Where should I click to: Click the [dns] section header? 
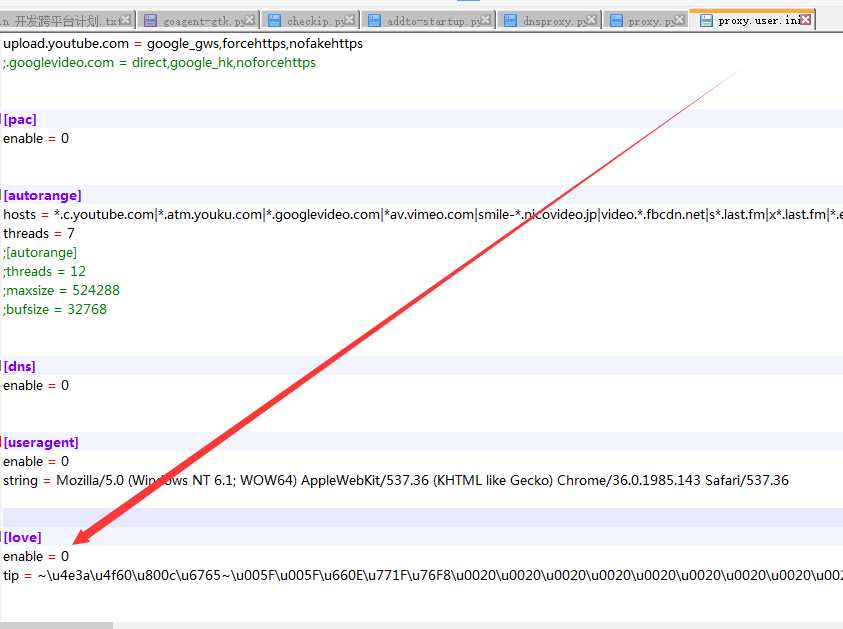point(19,366)
